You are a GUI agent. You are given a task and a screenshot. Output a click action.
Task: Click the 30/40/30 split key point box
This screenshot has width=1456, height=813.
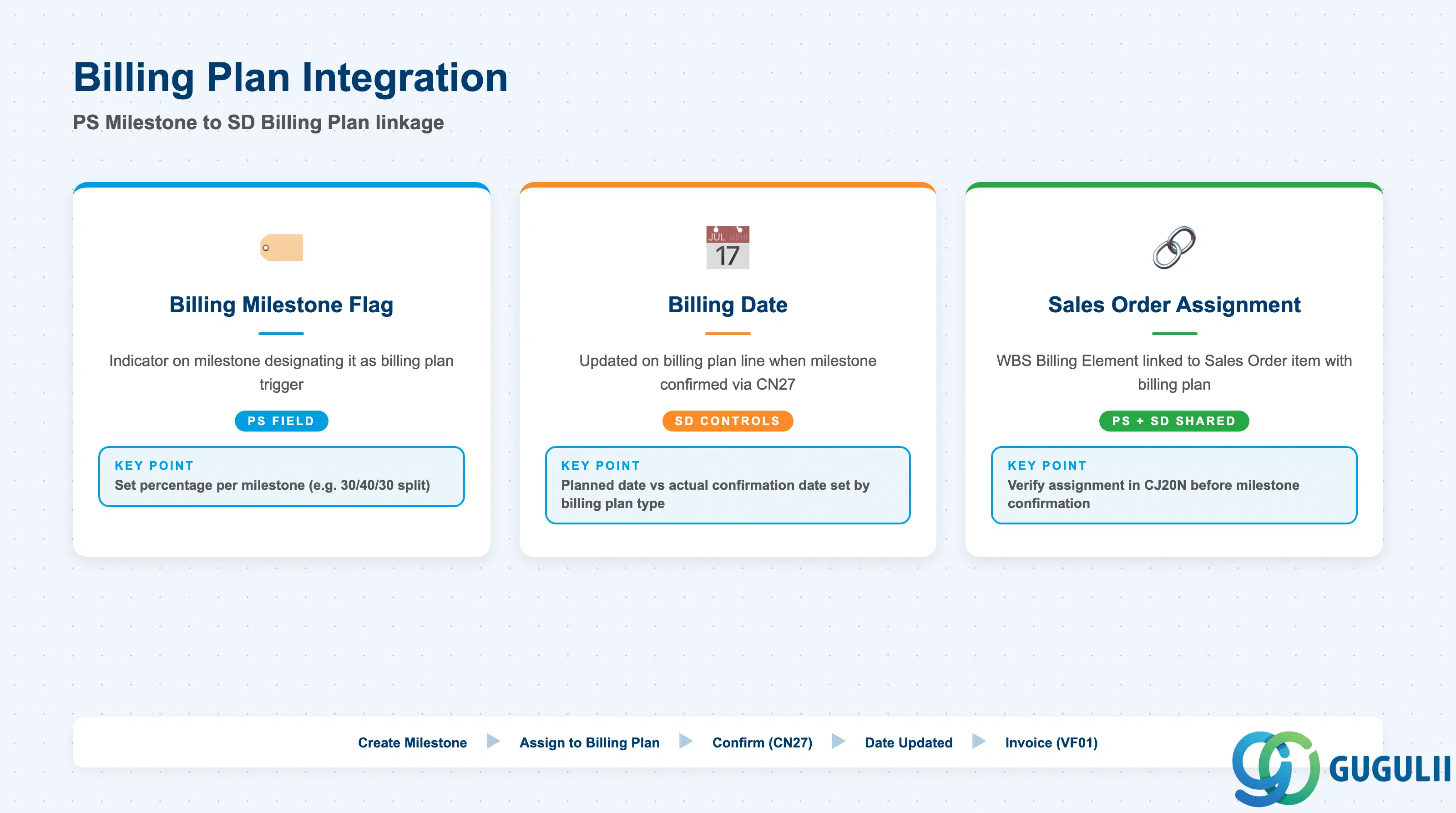pyautogui.click(x=282, y=477)
